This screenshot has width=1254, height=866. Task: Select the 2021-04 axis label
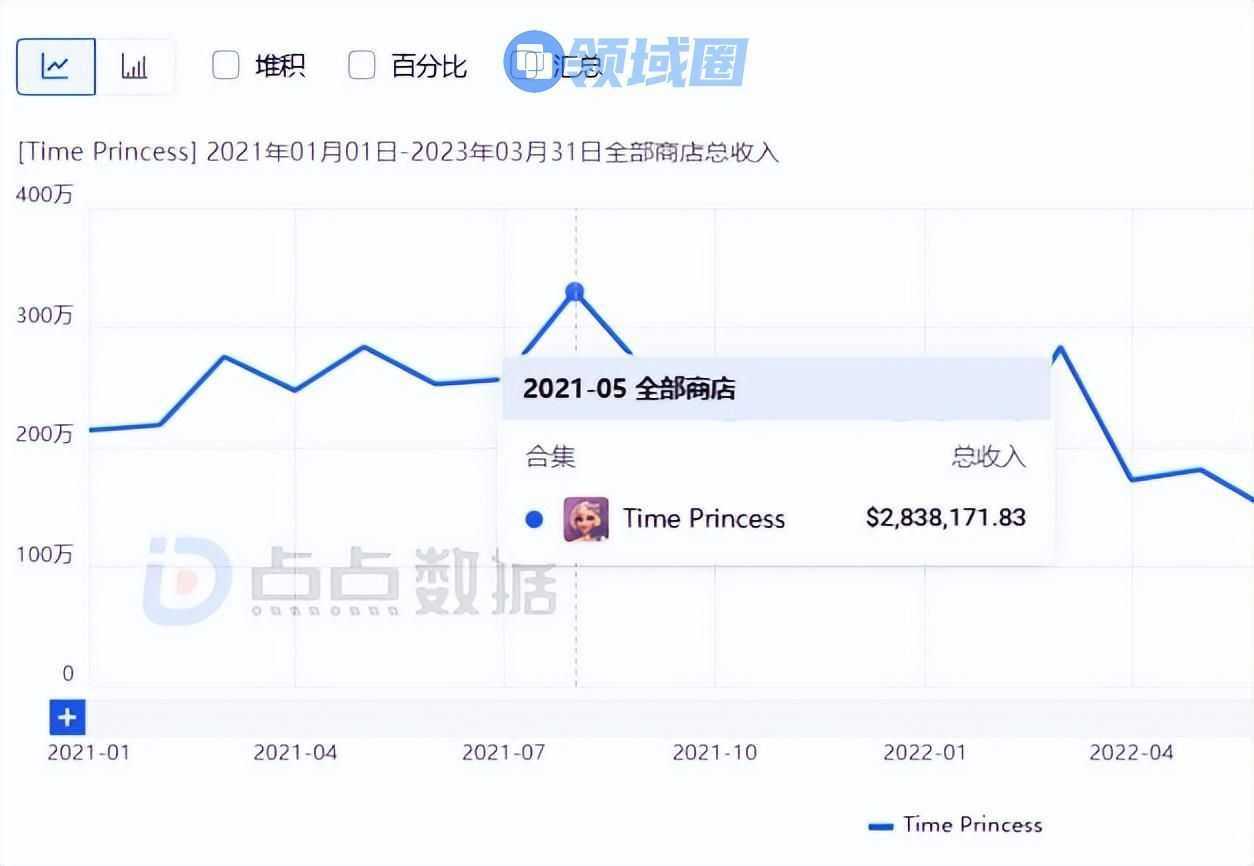coord(295,752)
